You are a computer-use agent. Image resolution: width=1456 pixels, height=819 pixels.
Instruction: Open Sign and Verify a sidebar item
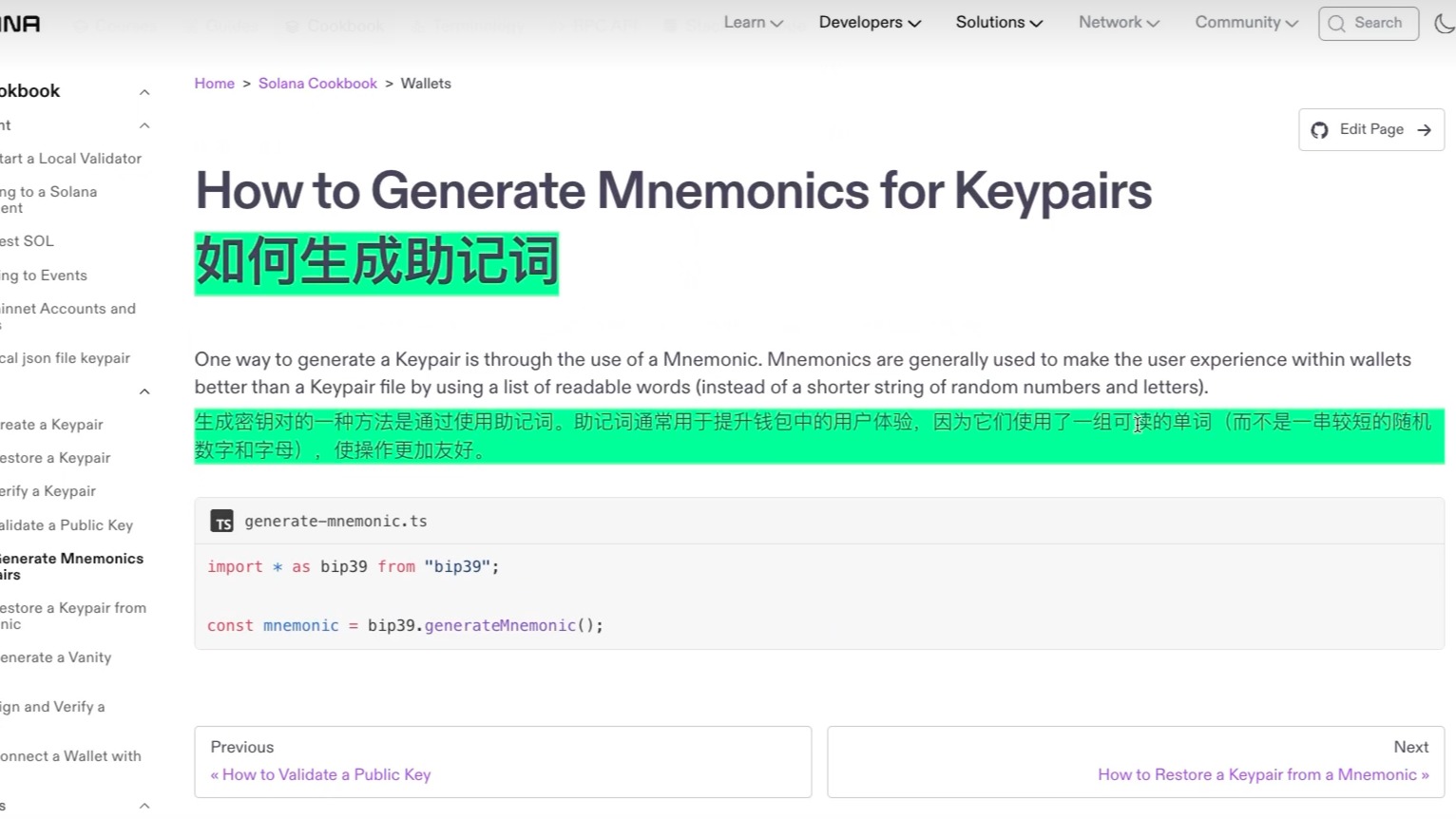pyautogui.click(x=53, y=707)
